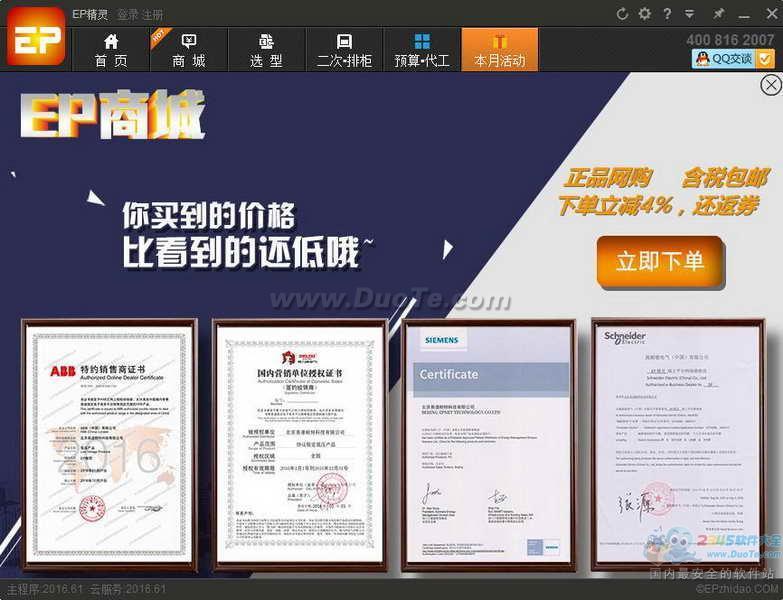Click the EP精灵 window title
The width and height of the screenshot is (783, 600).
90,14
